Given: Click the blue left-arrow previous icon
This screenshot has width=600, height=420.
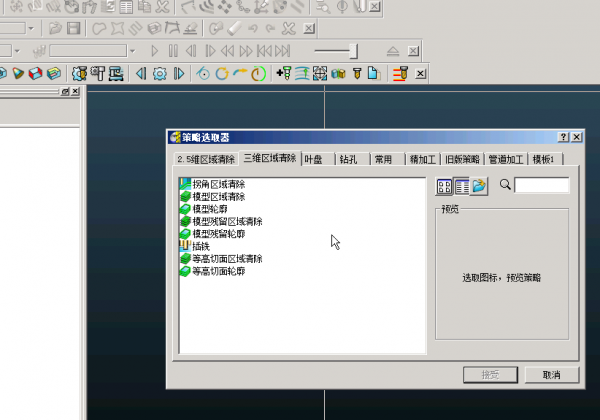Looking at the screenshot, I should (x=141, y=73).
